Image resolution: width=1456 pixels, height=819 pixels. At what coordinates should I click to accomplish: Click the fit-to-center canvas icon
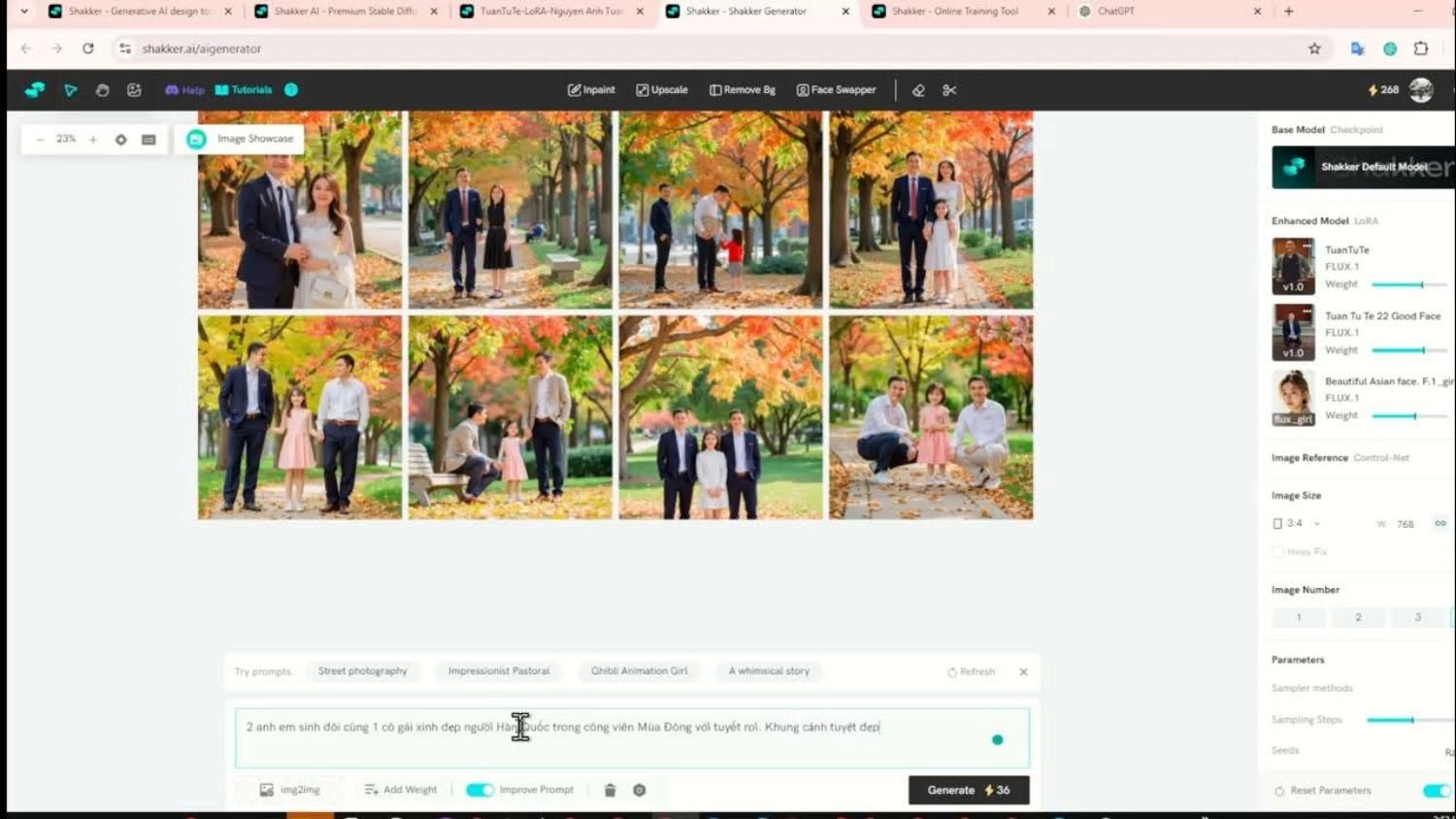pos(120,139)
